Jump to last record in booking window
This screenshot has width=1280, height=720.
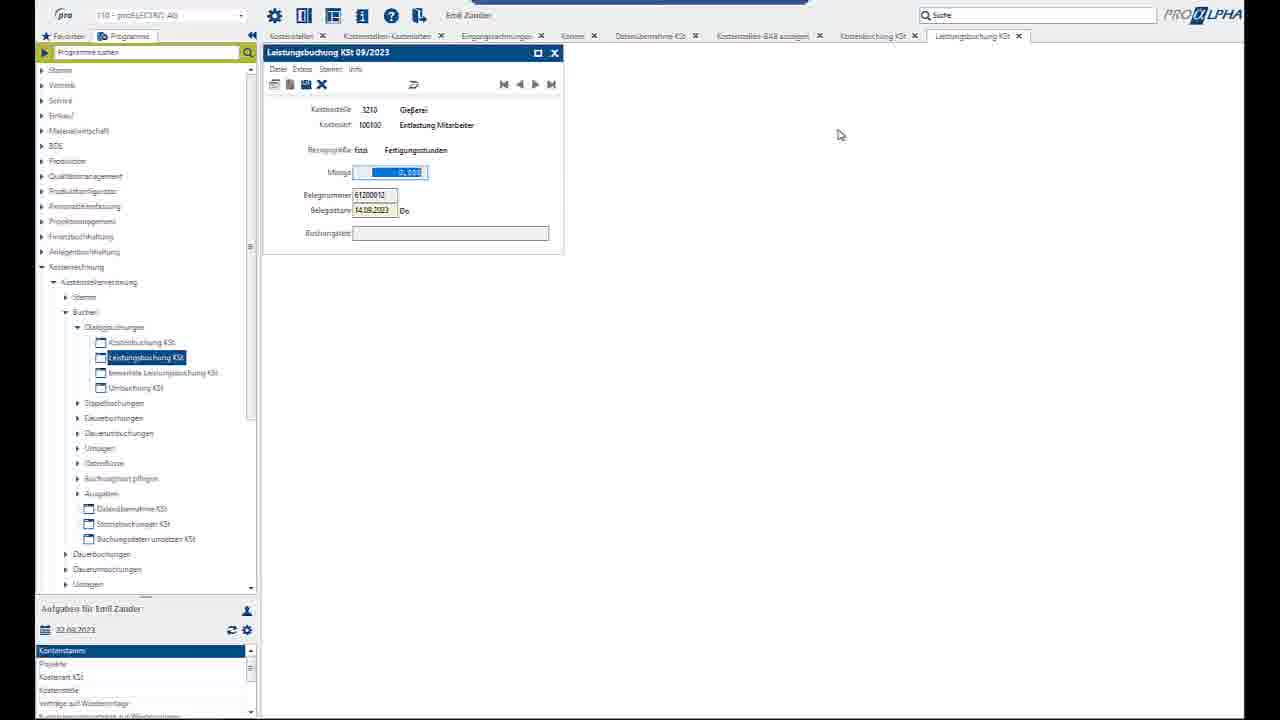pyautogui.click(x=551, y=85)
